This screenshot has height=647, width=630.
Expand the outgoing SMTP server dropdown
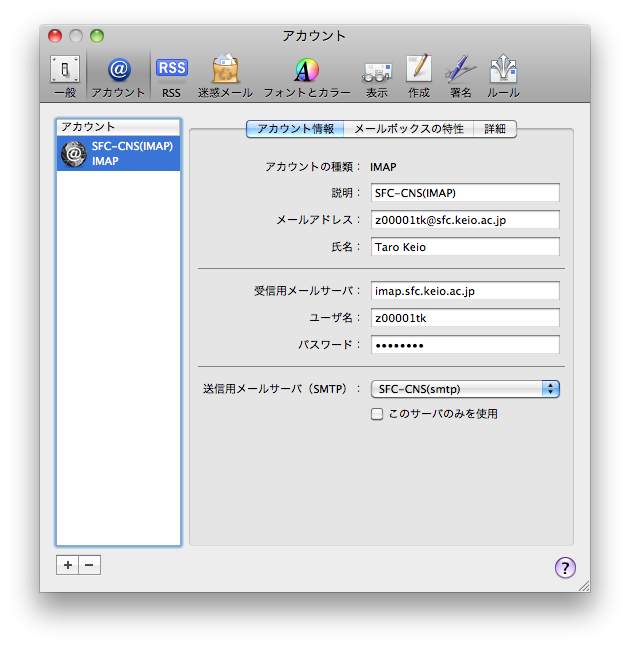click(464, 389)
